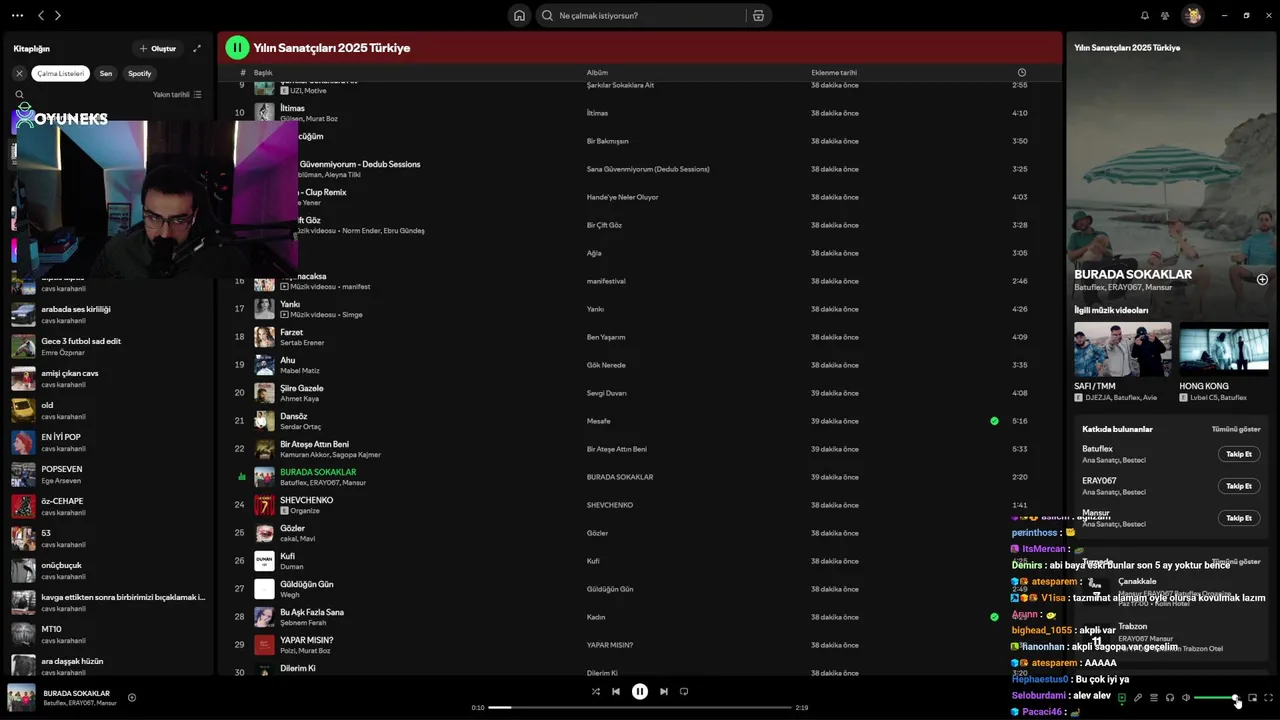Open the SAFI / TMM music video thumbnail
1280x720 pixels.
click(1122, 349)
